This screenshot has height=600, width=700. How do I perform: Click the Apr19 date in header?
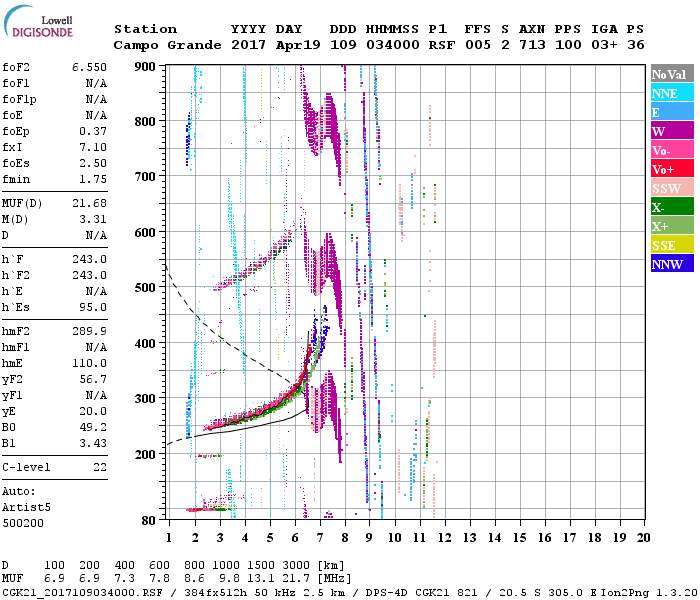pyautogui.click(x=298, y=45)
